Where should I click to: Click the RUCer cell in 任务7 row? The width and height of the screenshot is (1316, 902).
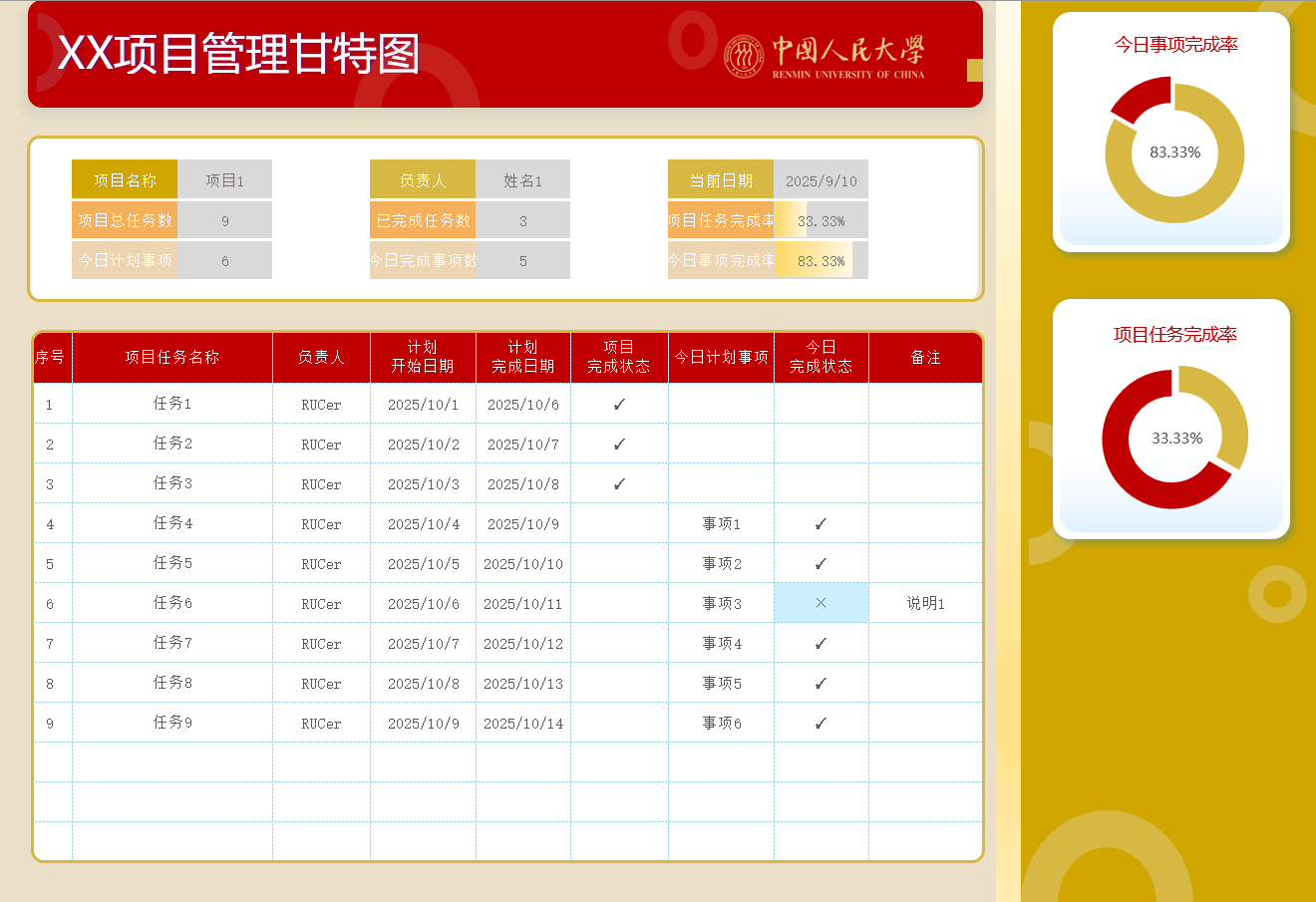[x=321, y=643]
